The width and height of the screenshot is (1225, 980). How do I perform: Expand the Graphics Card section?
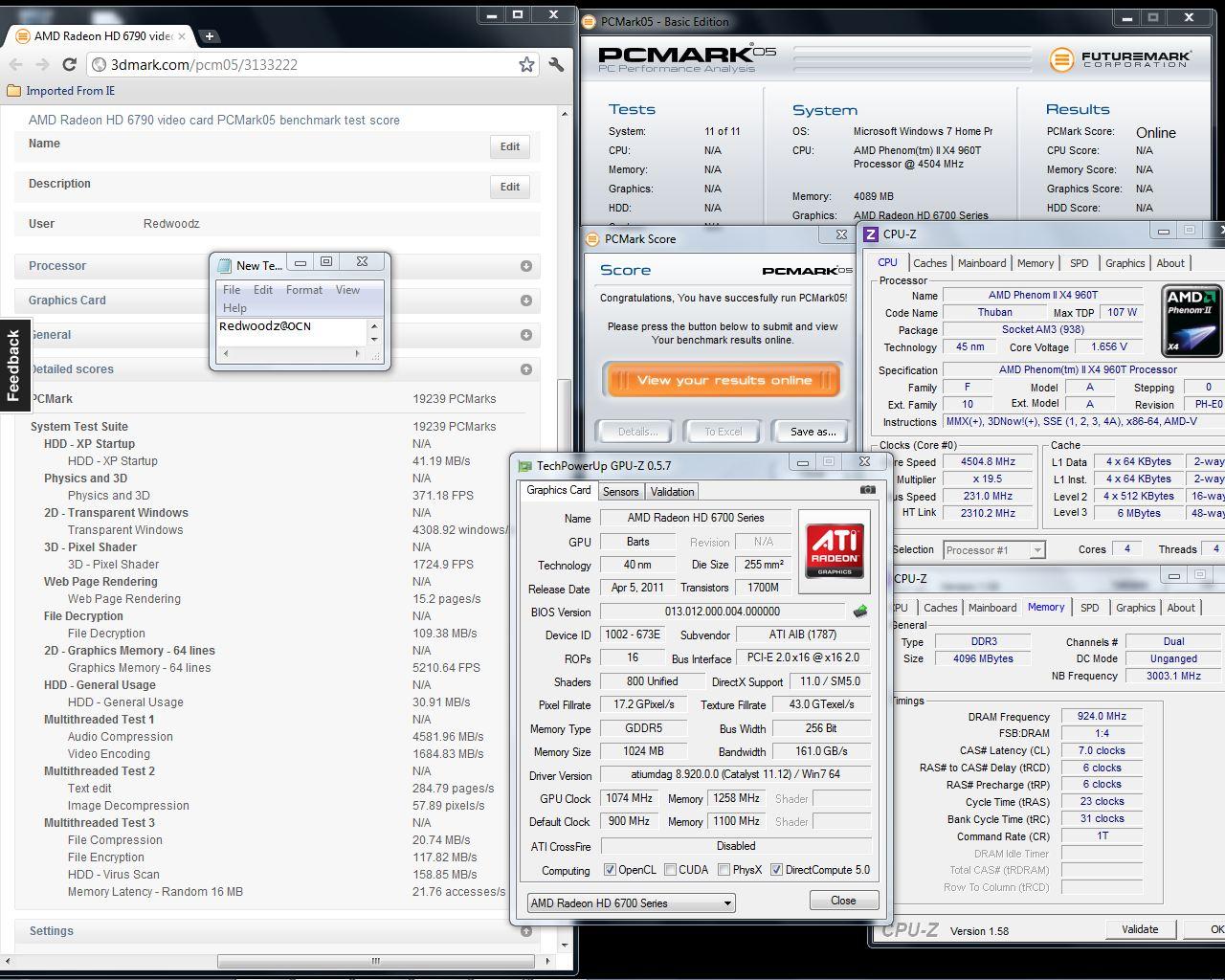pos(526,301)
